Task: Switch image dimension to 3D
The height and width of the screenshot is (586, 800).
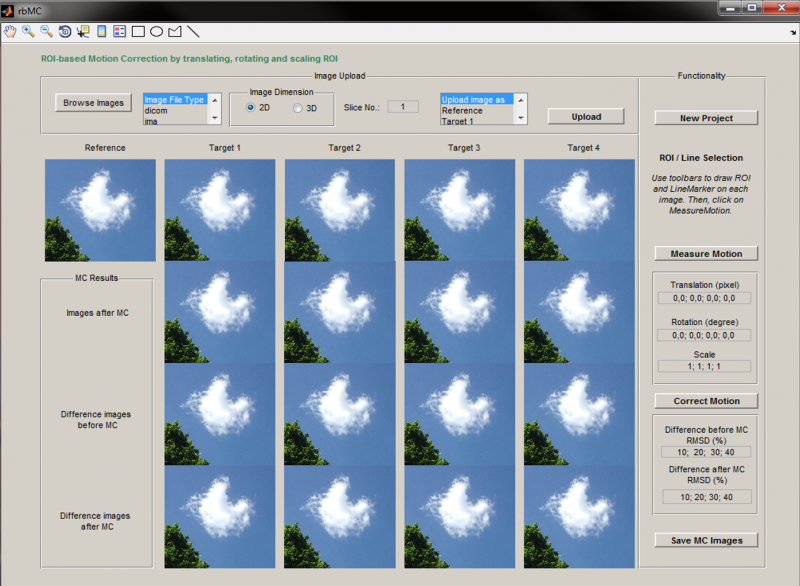Action: point(297,108)
